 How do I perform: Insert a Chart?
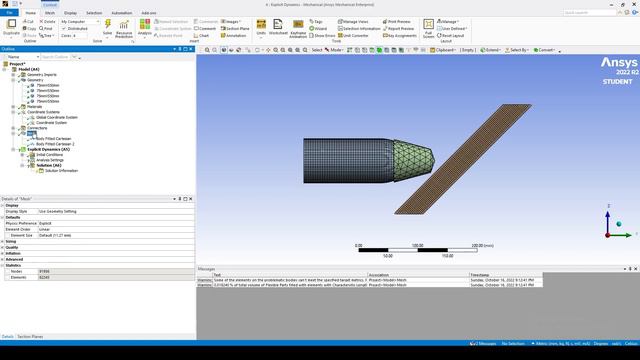(x=201, y=36)
